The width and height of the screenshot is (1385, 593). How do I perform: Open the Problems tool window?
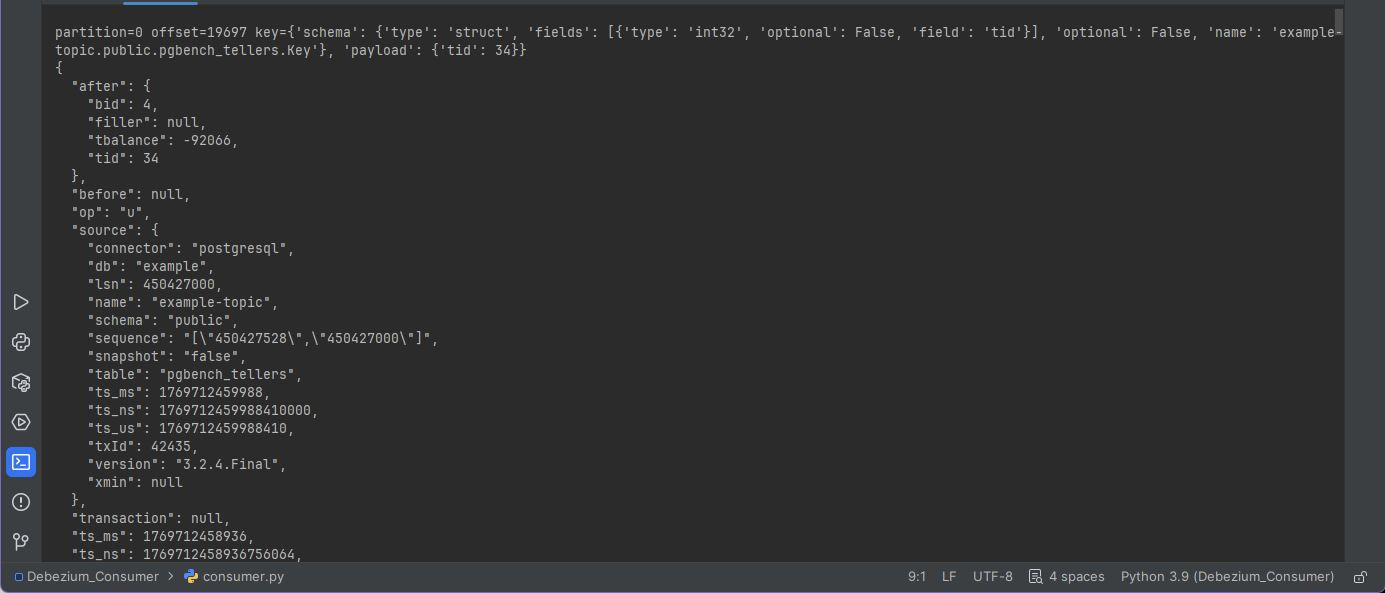pos(20,502)
